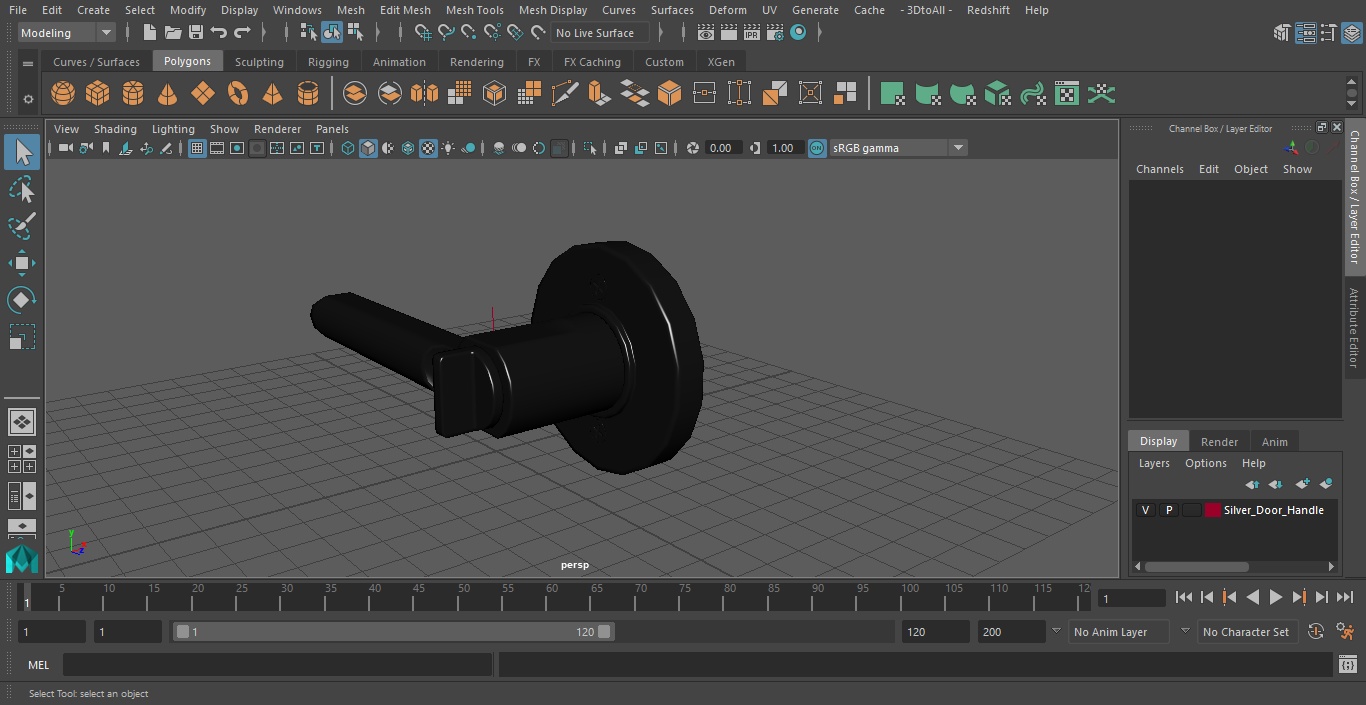Create a polygon pyramid from the shelf

[273, 94]
